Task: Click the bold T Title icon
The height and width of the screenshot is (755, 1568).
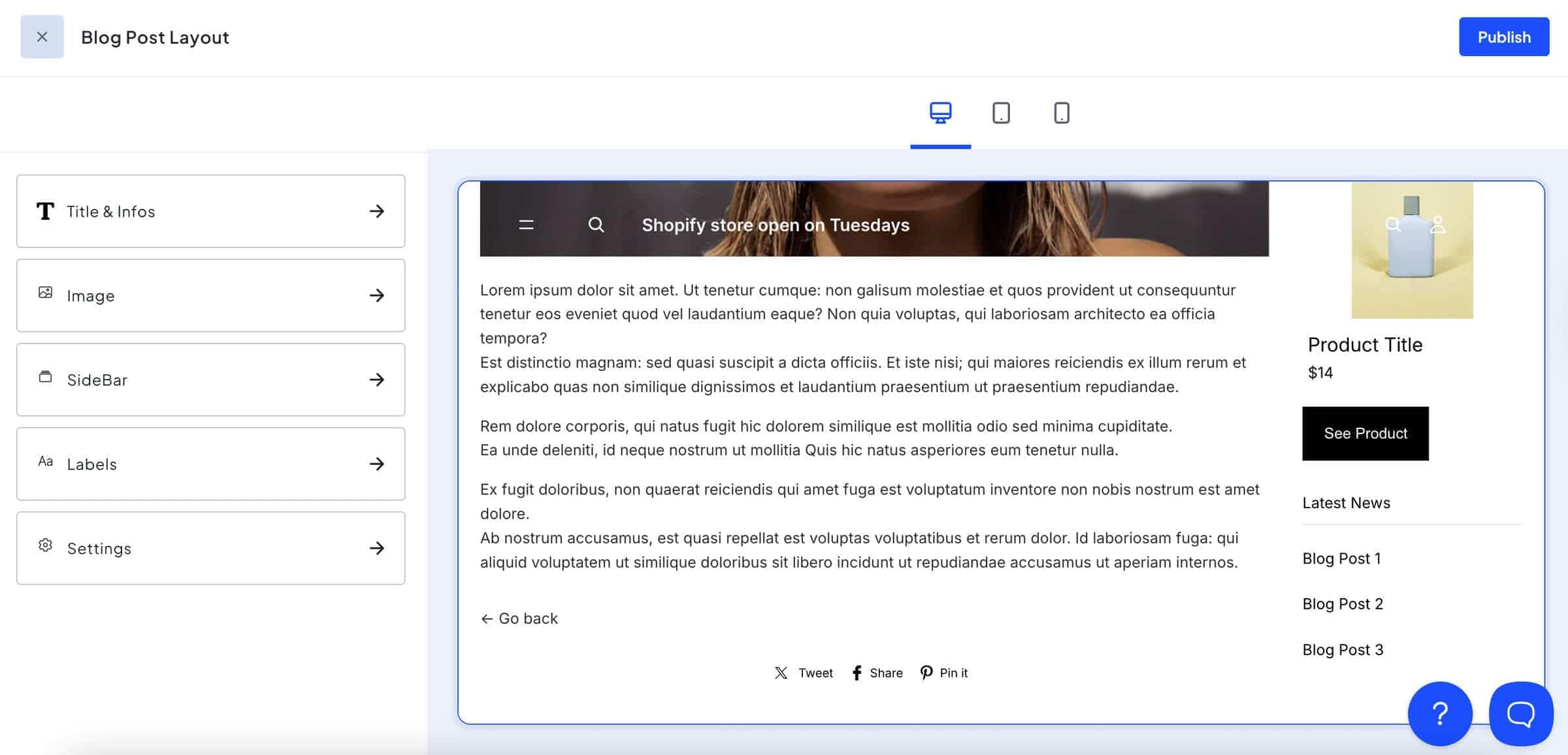Action: (x=45, y=211)
